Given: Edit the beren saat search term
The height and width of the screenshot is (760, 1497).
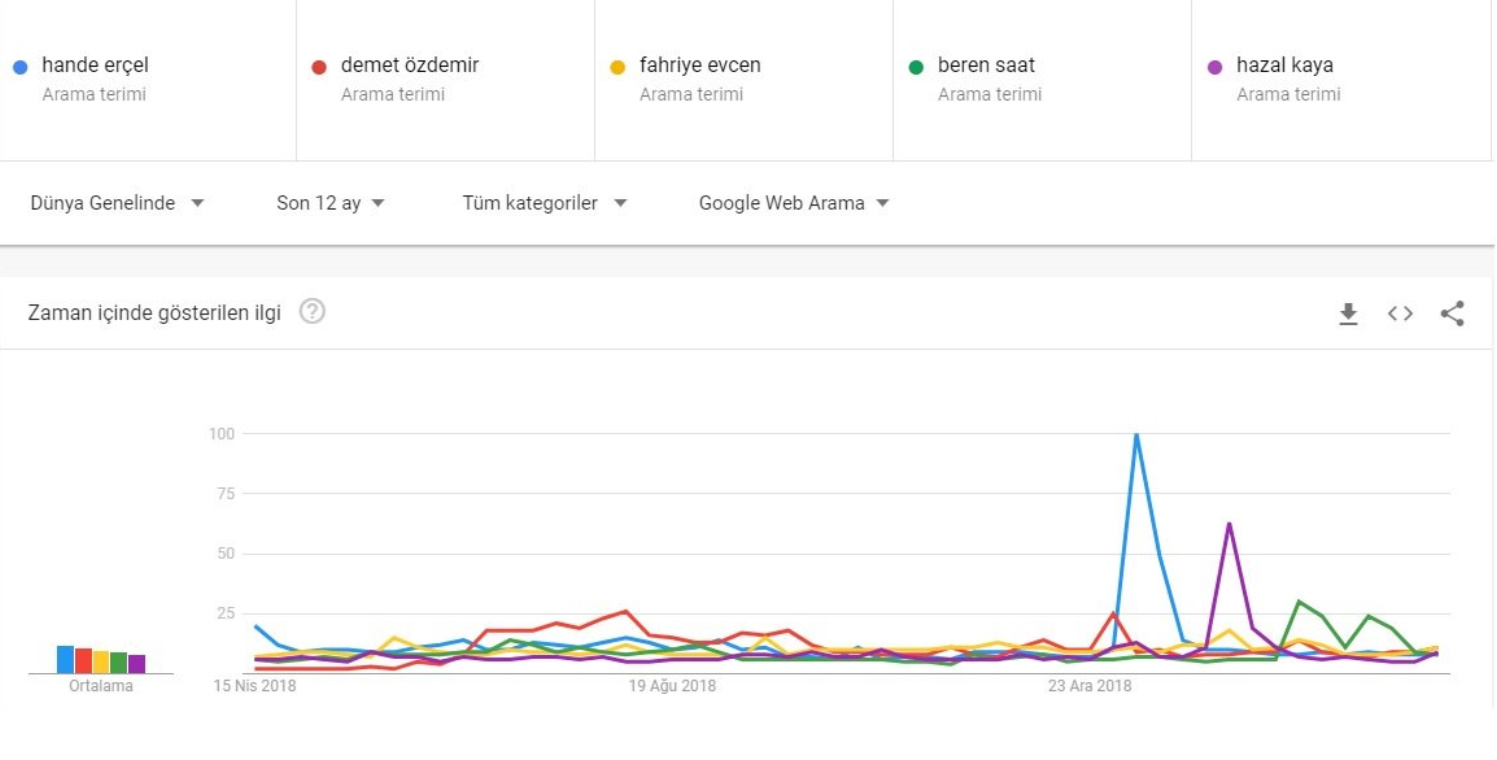Looking at the screenshot, I should click(x=986, y=66).
